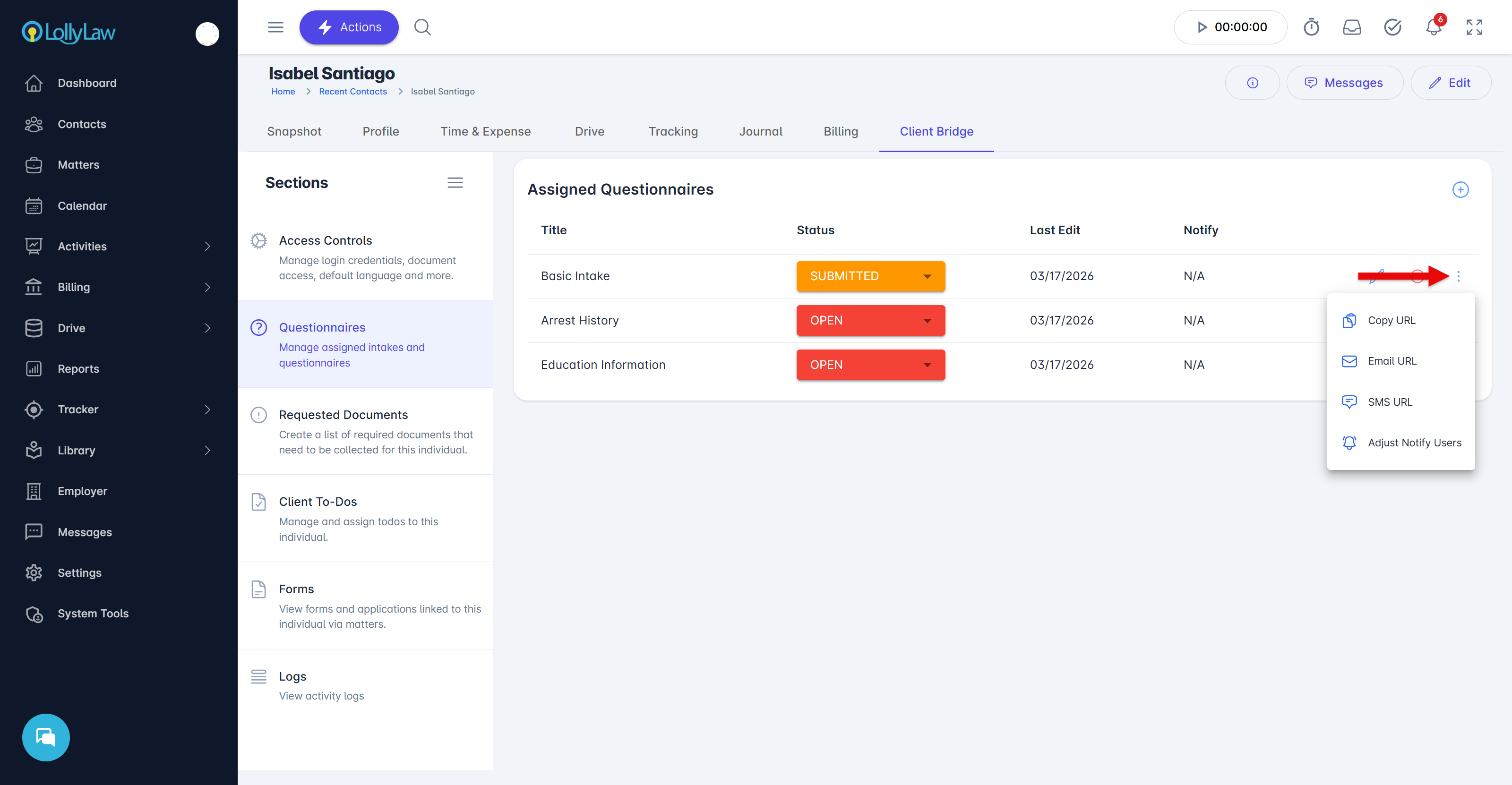Open the inbox tray icon

(1352, 27)
